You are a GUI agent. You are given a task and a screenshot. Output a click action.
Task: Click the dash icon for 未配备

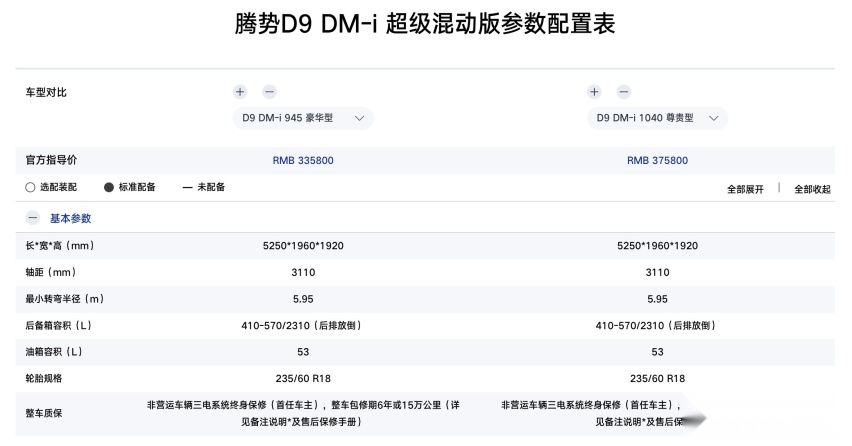click(187, 187)
